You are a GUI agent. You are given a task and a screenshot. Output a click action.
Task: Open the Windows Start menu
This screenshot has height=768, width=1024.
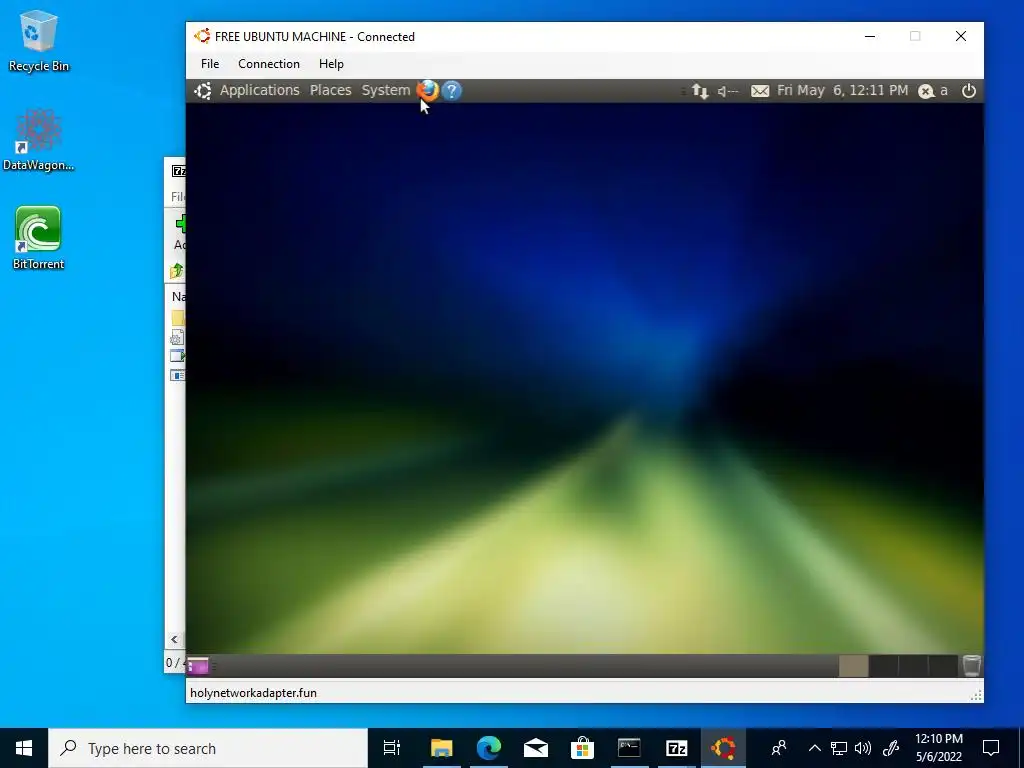[24, 748]
